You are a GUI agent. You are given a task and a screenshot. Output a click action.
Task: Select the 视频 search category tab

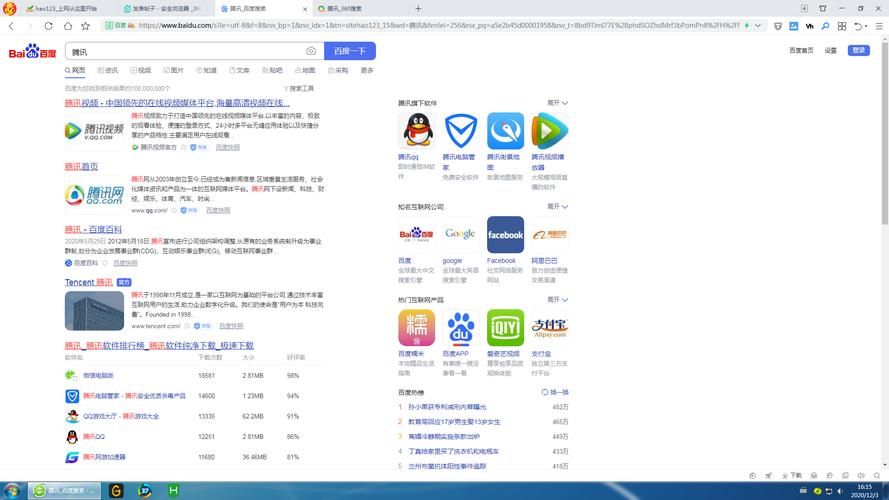(x=141, y=70)
